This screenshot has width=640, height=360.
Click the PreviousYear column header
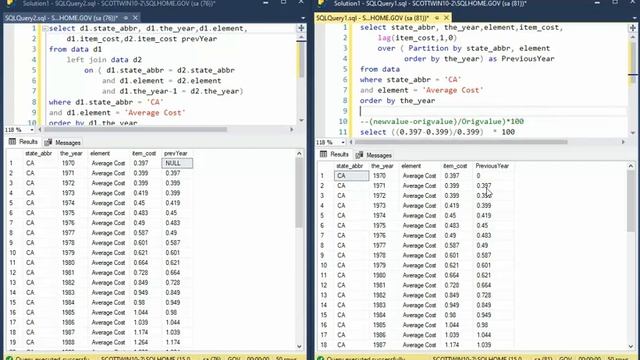493,166
